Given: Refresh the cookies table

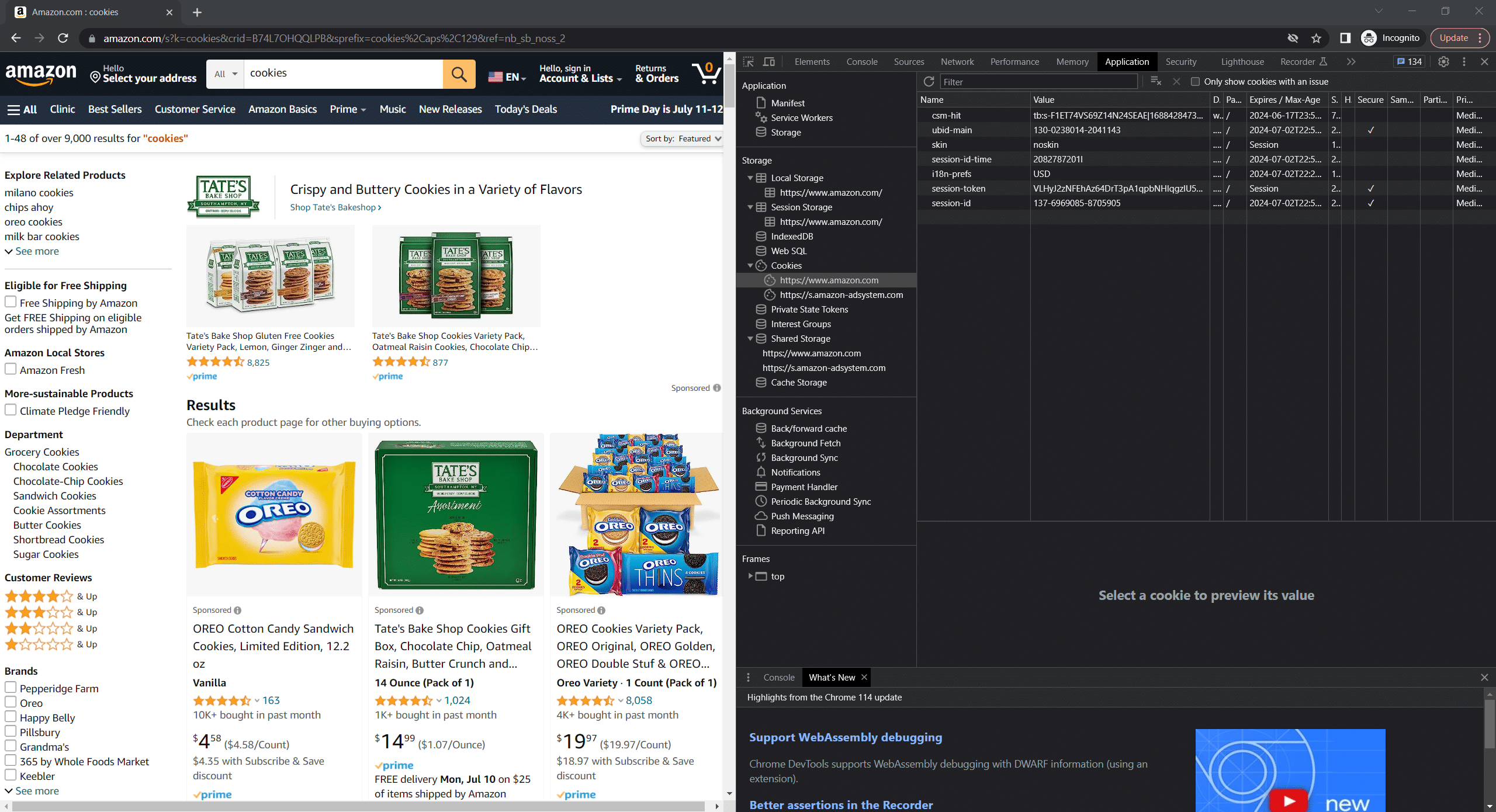Looking at the screenshot, I should pos(929,82).
